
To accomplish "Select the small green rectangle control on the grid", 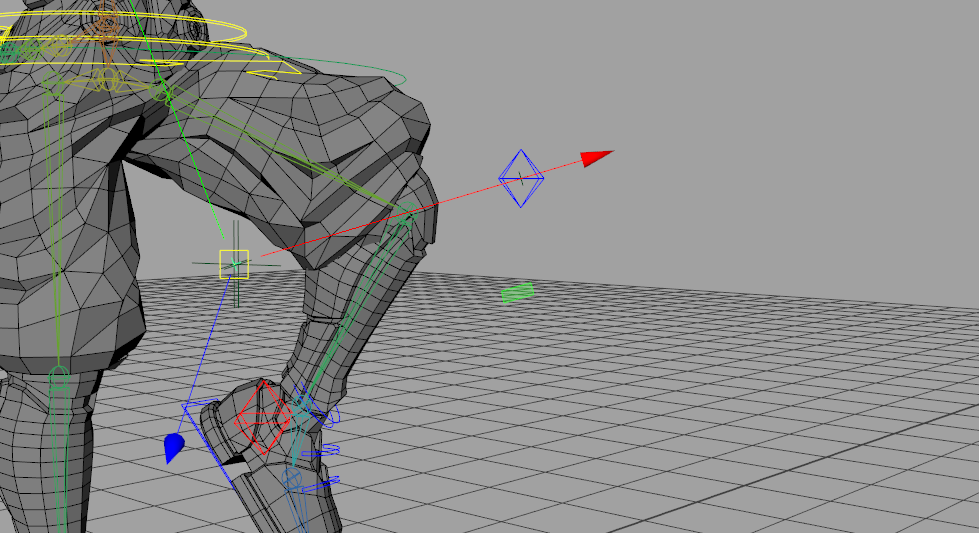I will 518,293.
